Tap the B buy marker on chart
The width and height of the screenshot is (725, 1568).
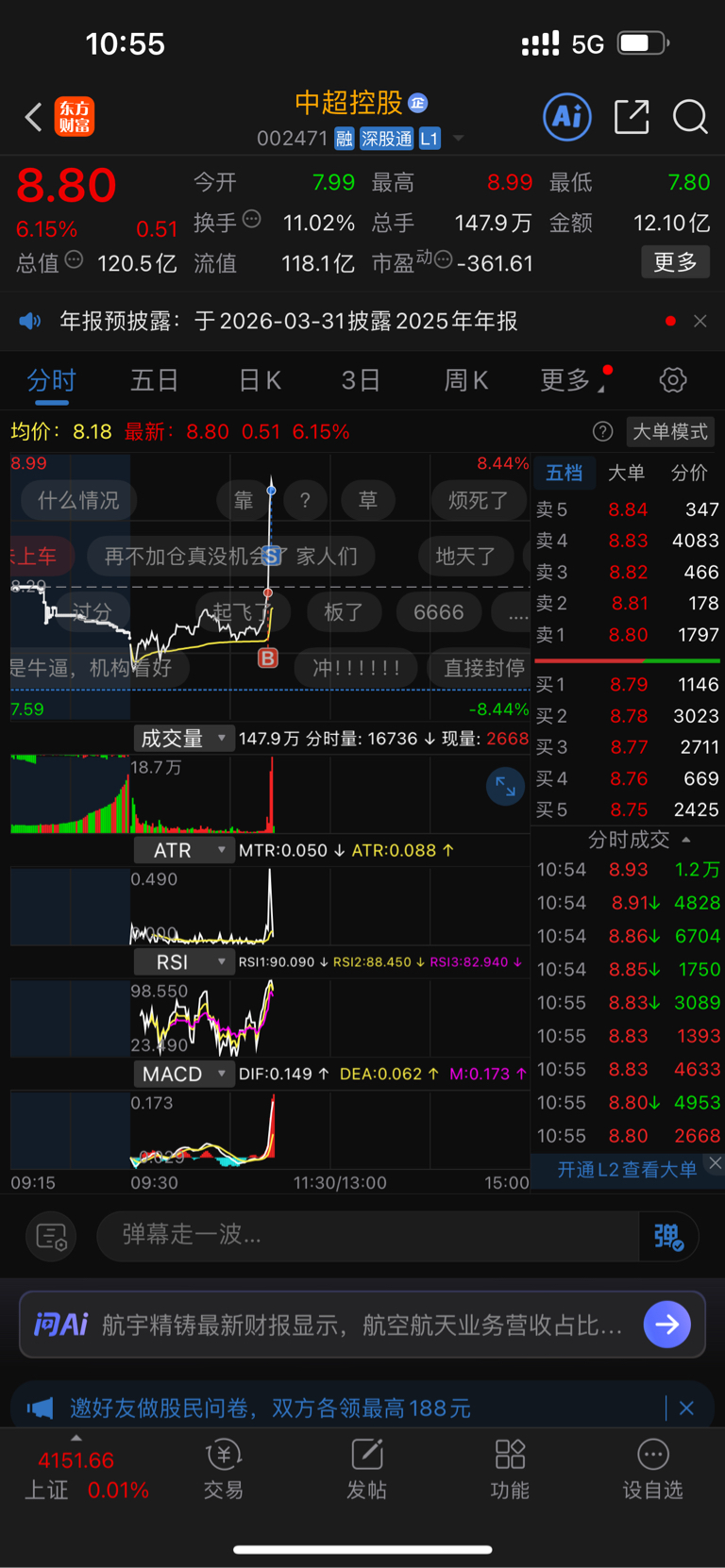click(x=268, y=658)
